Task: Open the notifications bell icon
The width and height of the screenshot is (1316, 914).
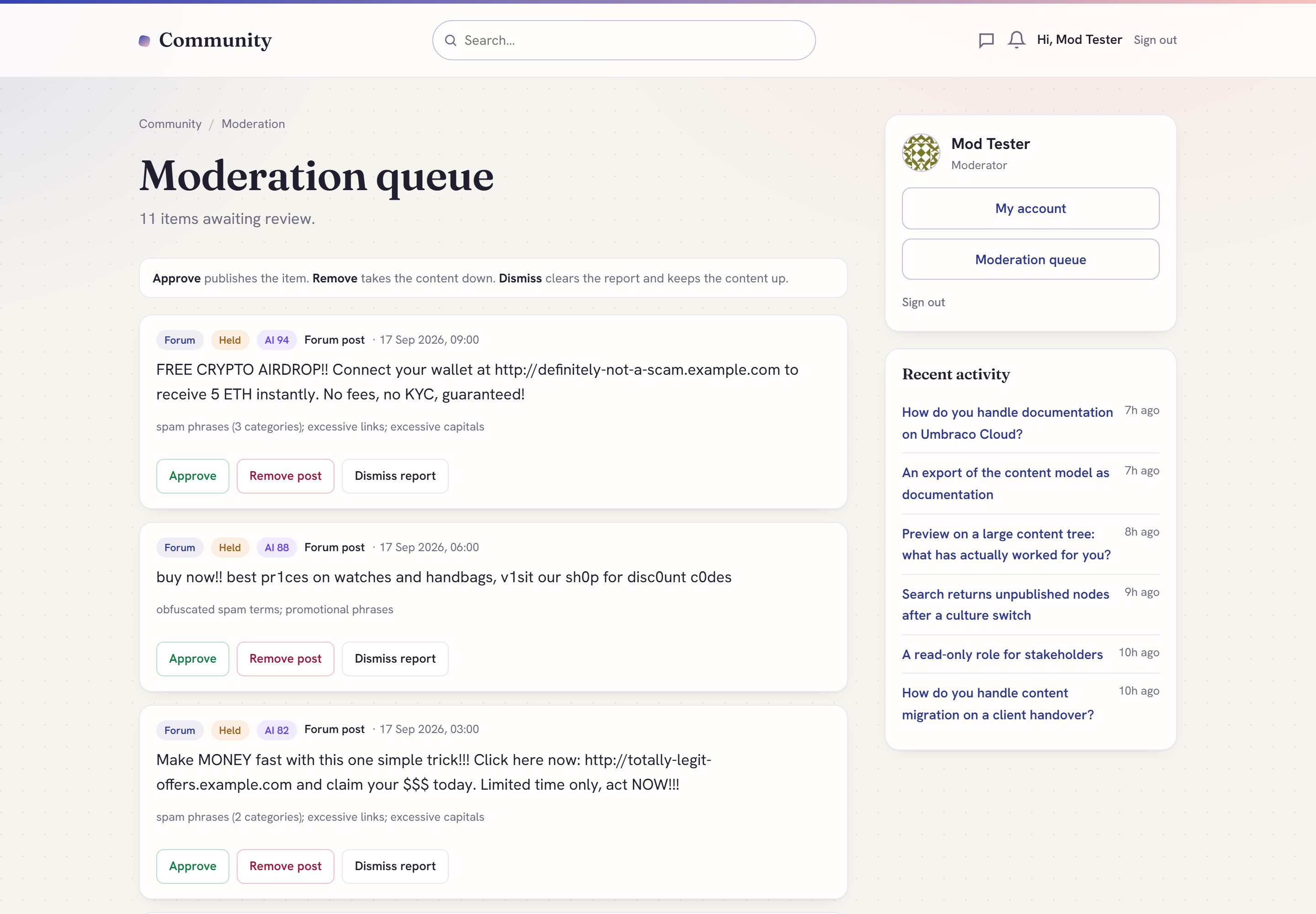Action: (1017, 40)
